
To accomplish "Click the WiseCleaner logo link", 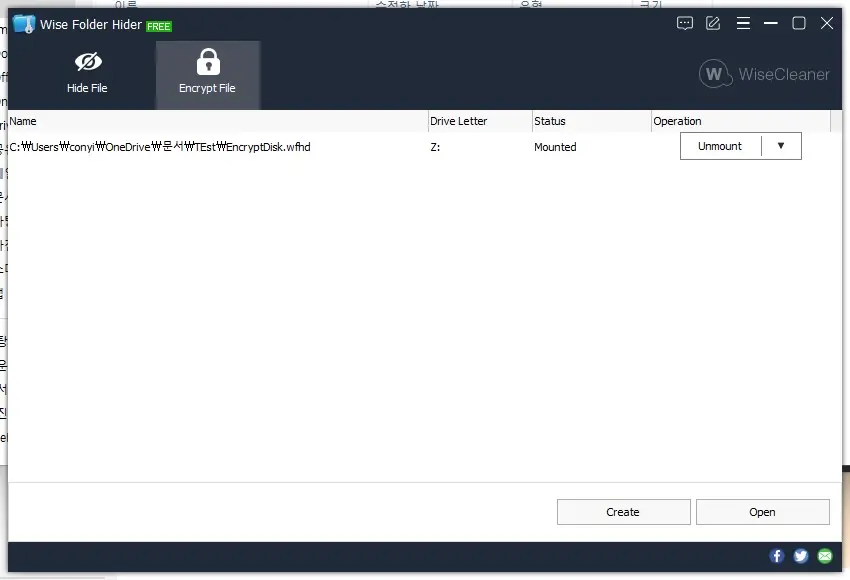I will coord(764,74).
